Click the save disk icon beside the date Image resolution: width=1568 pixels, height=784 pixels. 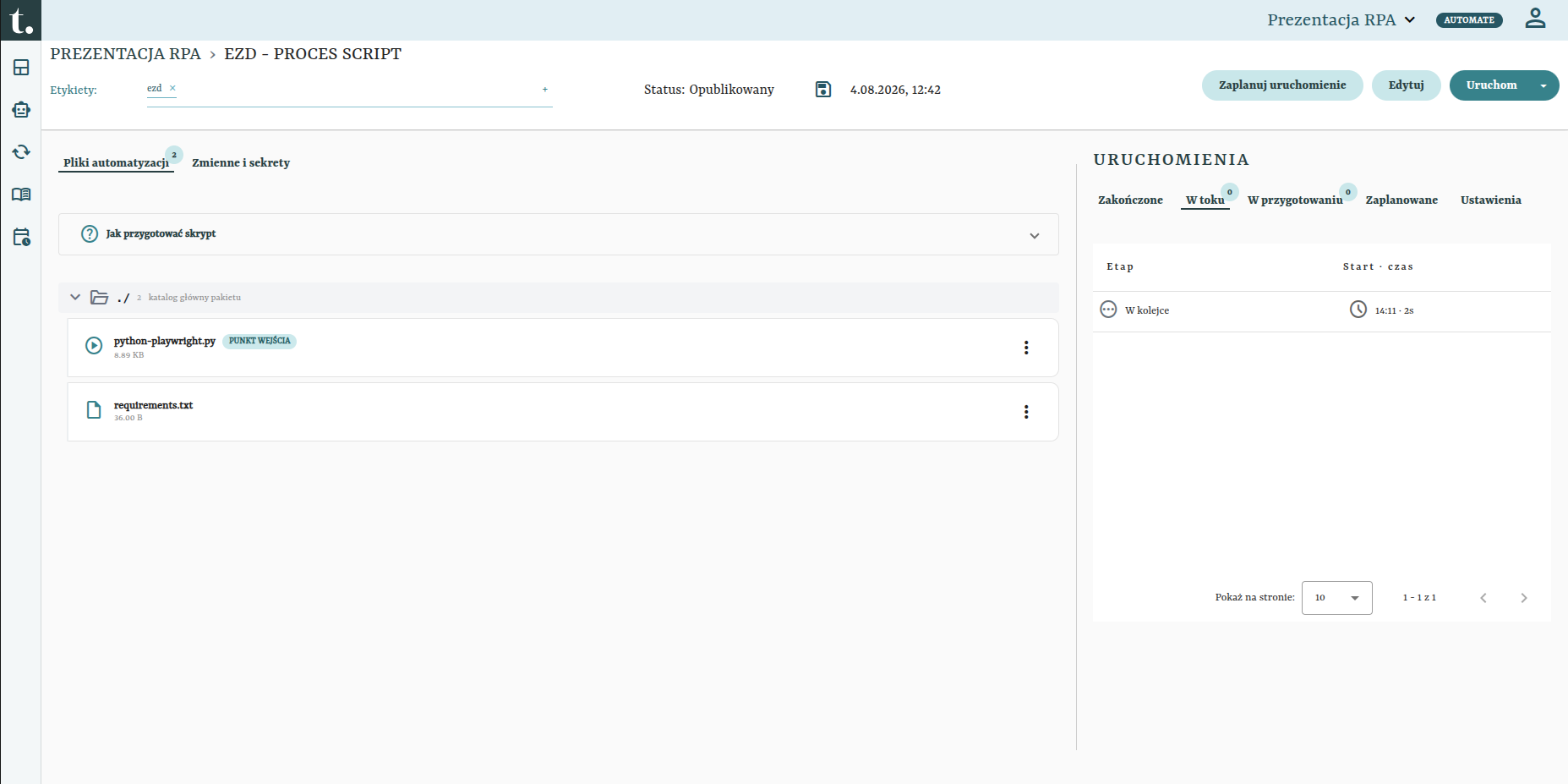point(823,90)
